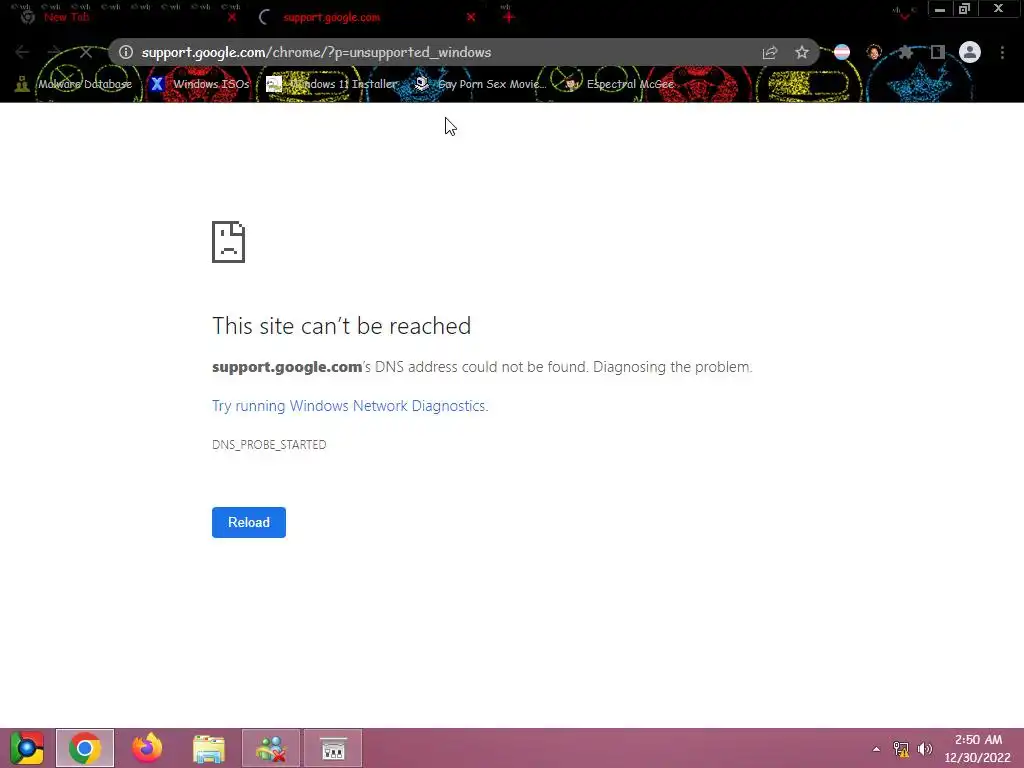Open the Espectral McGee bookmark
1024x768 pixels.
point(619,84)
